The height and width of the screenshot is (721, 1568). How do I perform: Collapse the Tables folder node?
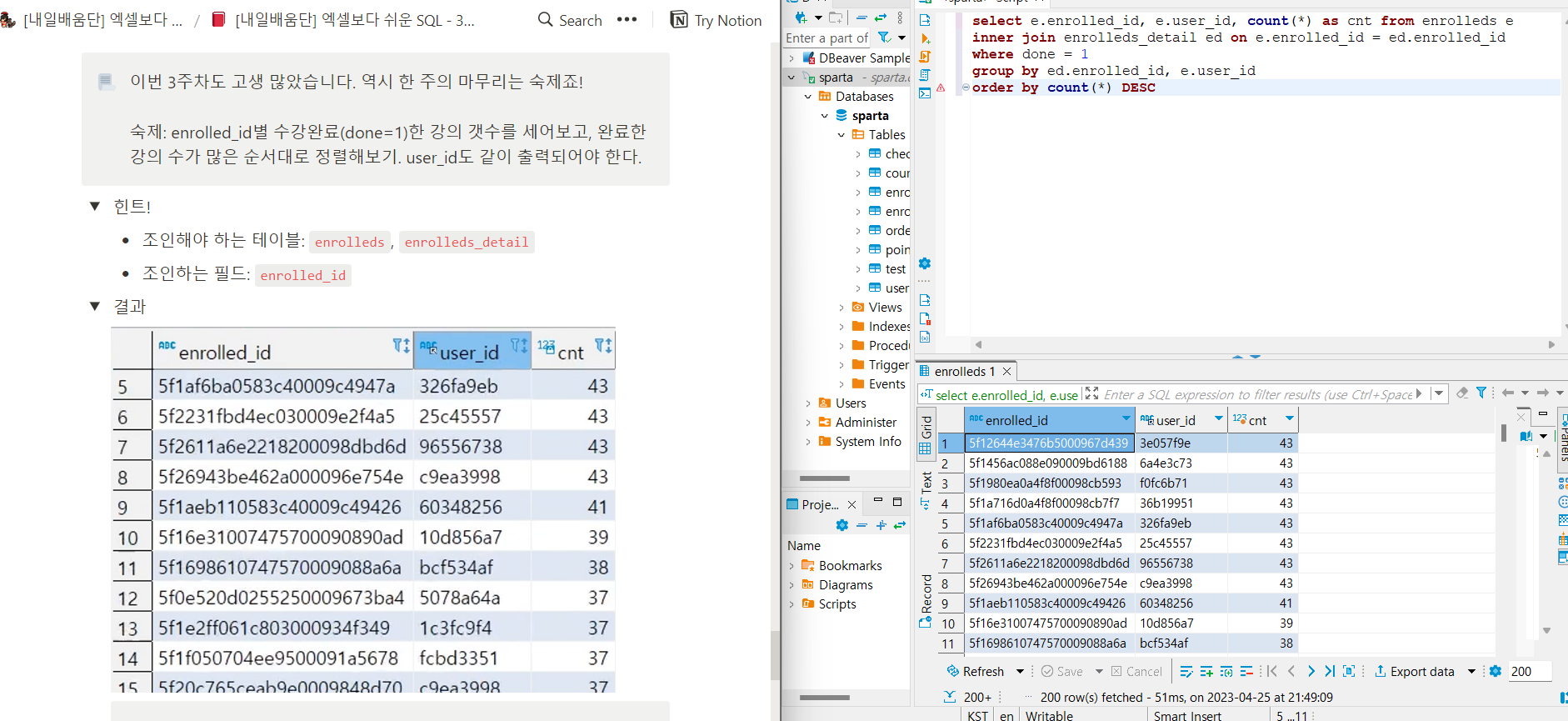841,135
